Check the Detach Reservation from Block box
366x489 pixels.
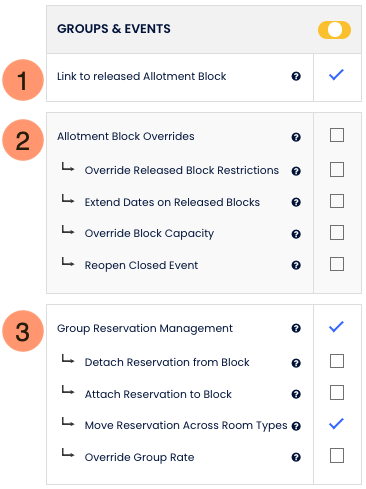(337, 361)
